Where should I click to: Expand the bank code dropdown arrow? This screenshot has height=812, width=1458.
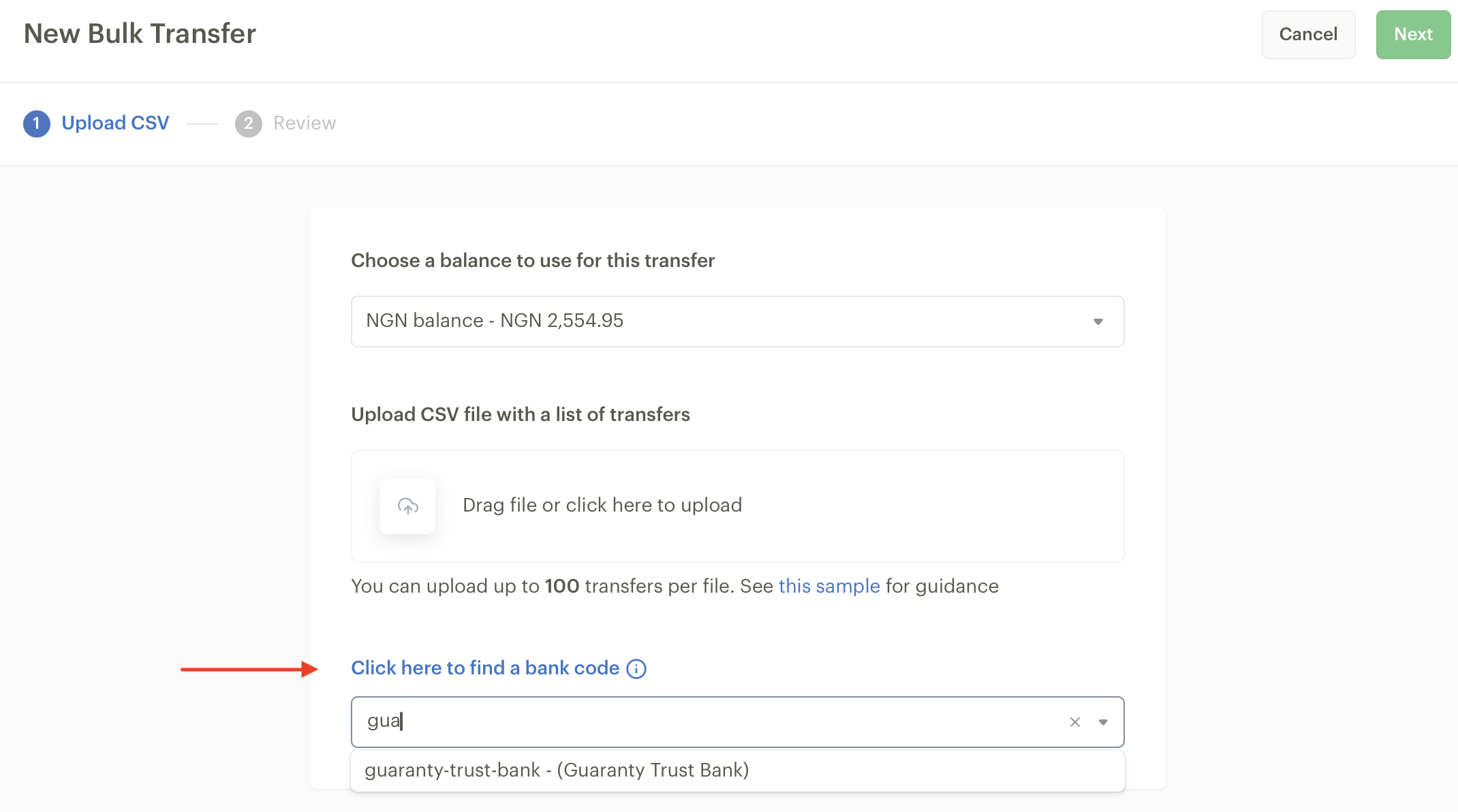click(1103, 722)
